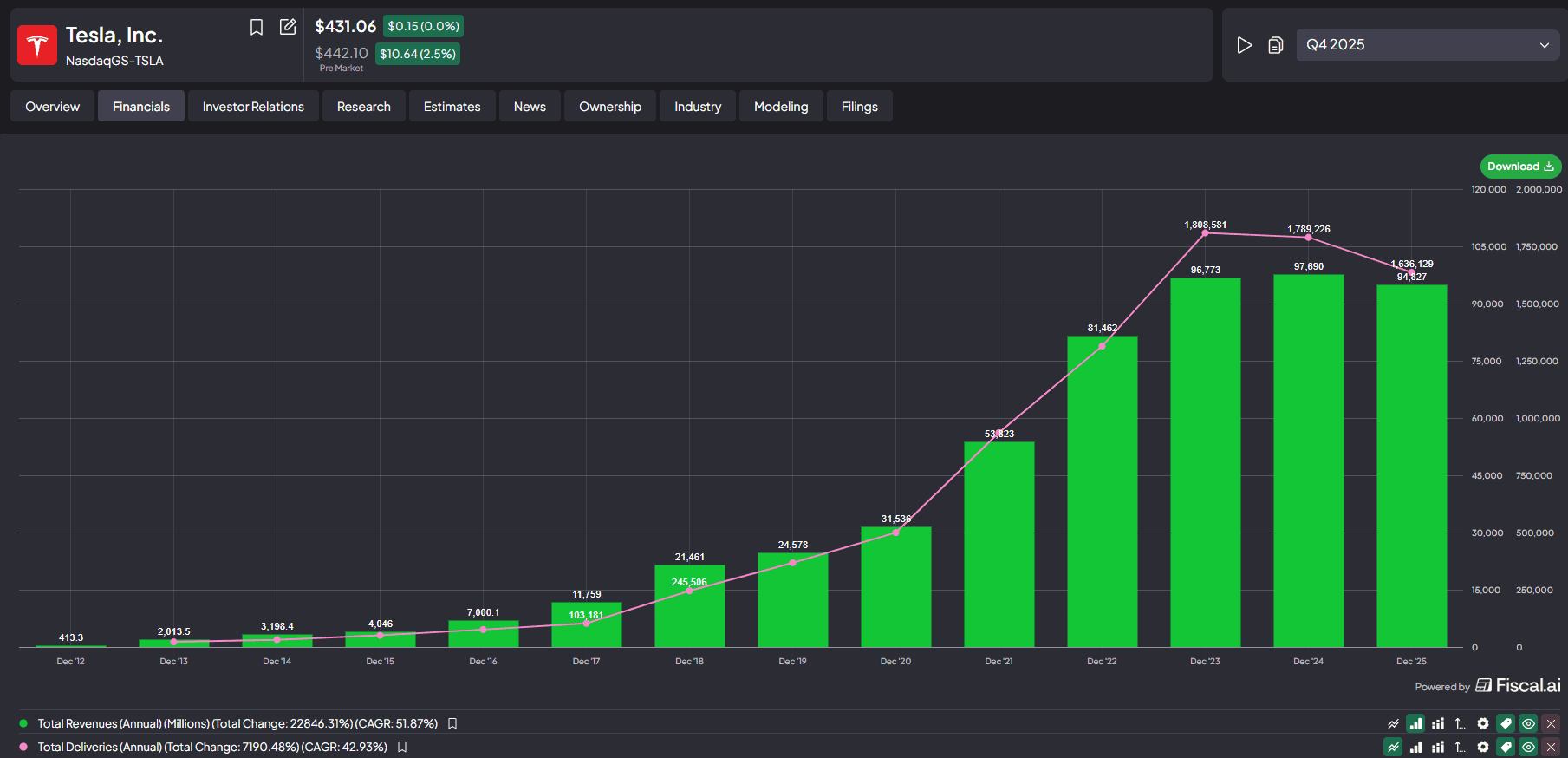Click the green Download button

click(x=1519, y=167)
